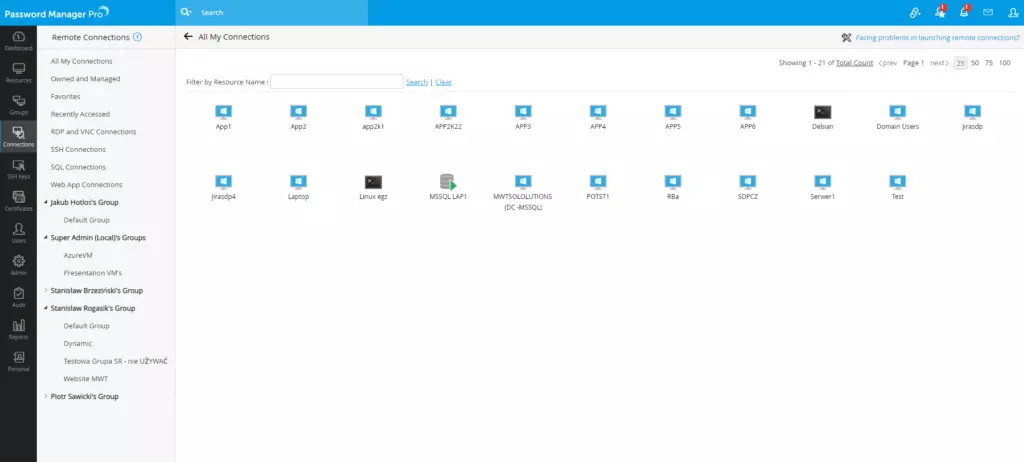Launch the Serwer1 connection icon
This screenshot has height=462, width=1024.
coord(823,182)
